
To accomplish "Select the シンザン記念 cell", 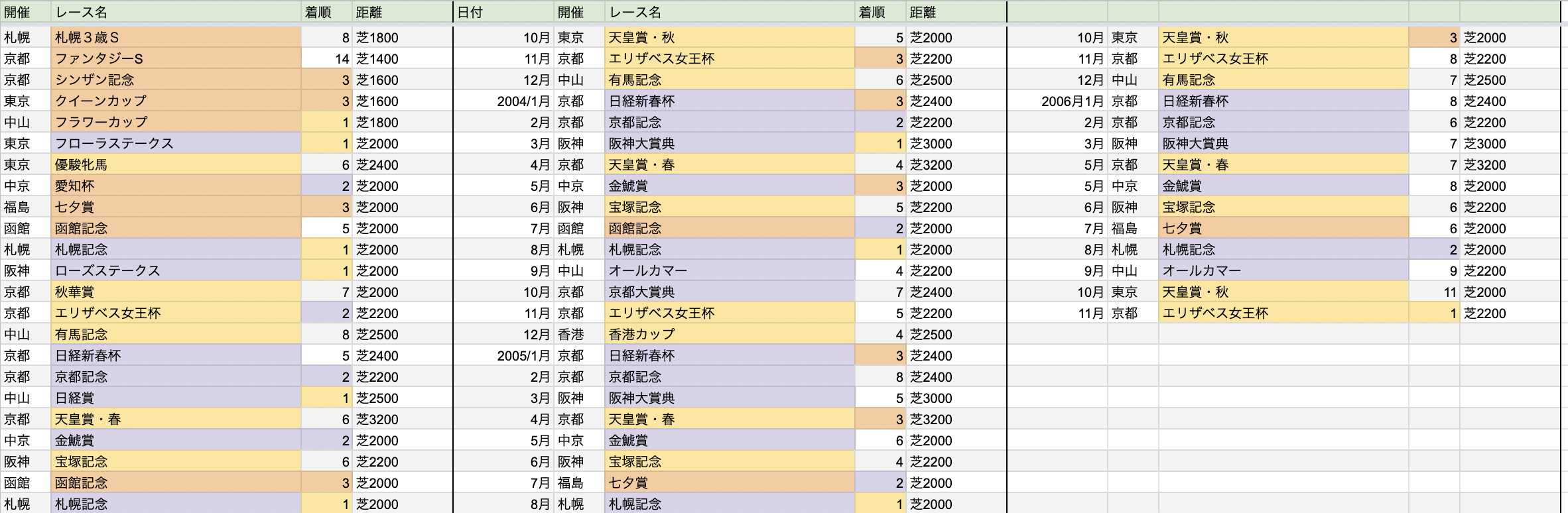I will 176,80.
